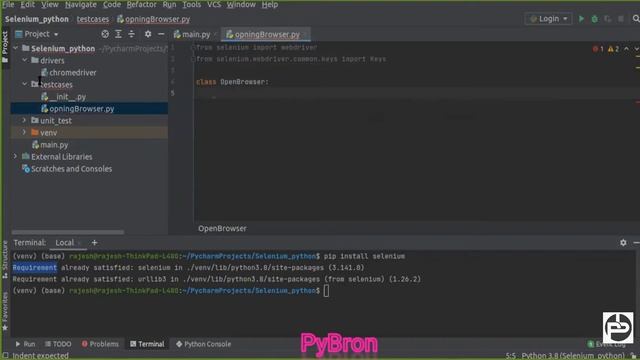Screen dimensions: 640x360
Task: Open the Help menu
Action: point(270,4)
